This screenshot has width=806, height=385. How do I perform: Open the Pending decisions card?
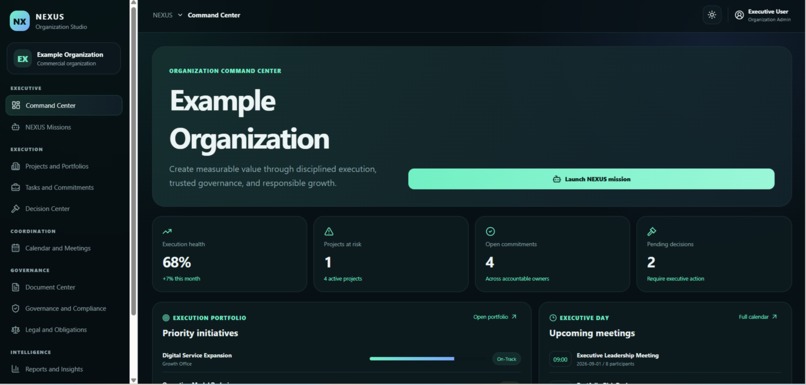[714, 254]
